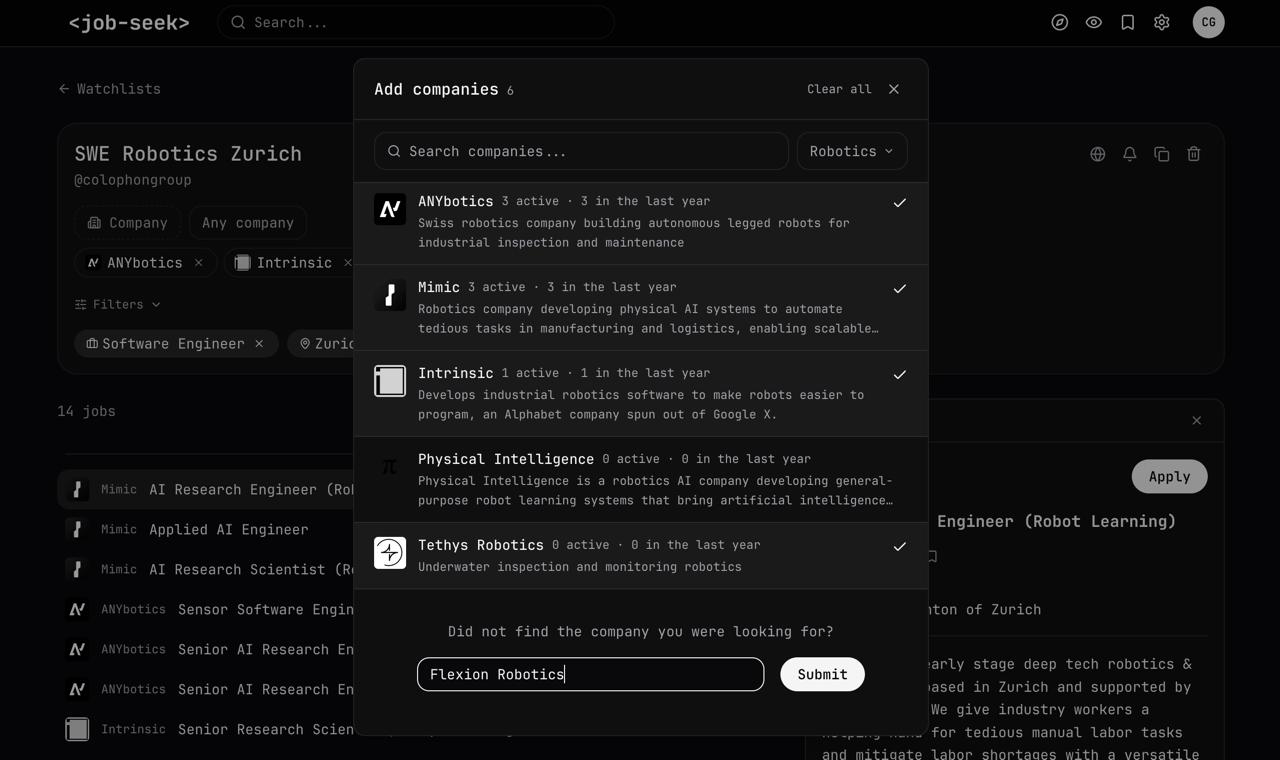Open the settings gear icon
This screenshot has height=760, width=1280.
coord(1162,22)
